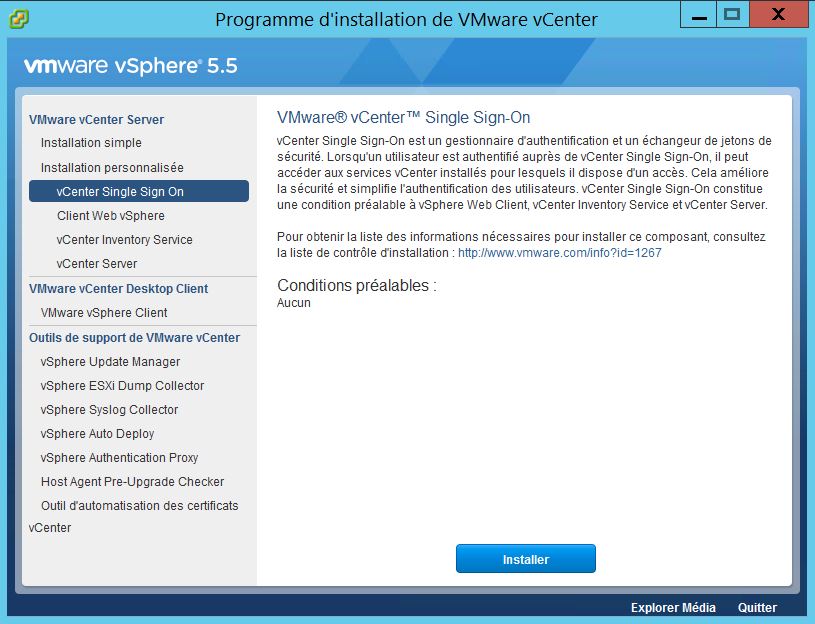Select Host Agent Pre-Upgrade Checker
The width and height of the screenshot is (815, 624).
point(133,482)
